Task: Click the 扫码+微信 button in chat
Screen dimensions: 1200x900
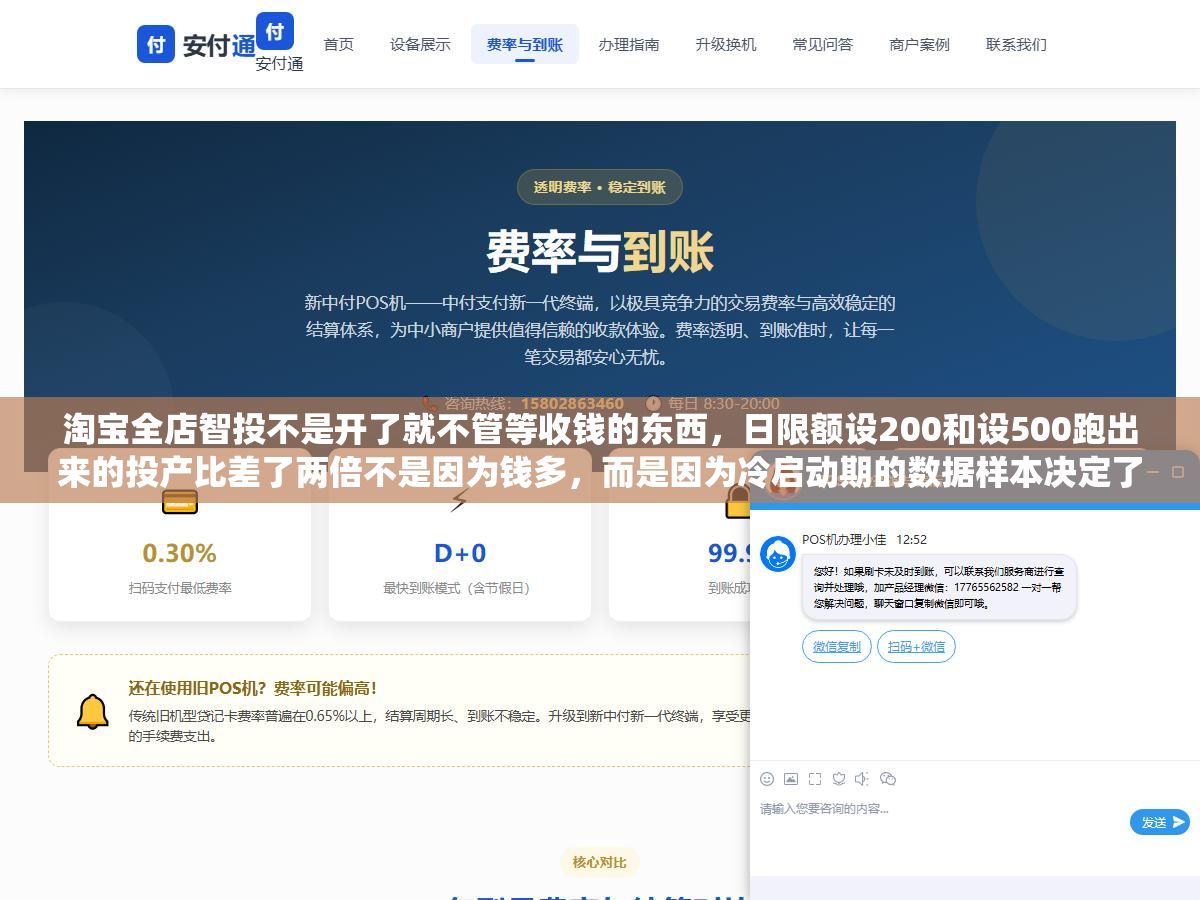Action: (916, 646)
